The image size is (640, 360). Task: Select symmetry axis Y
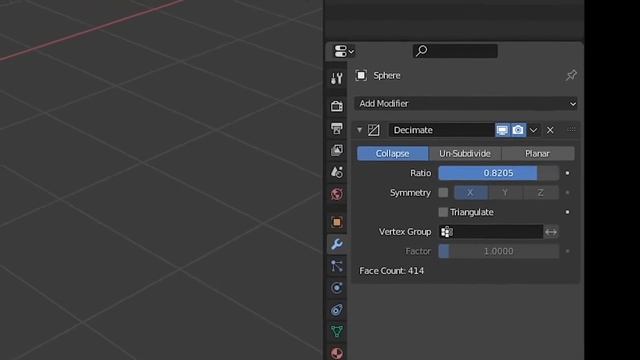[x=505, y=193]
